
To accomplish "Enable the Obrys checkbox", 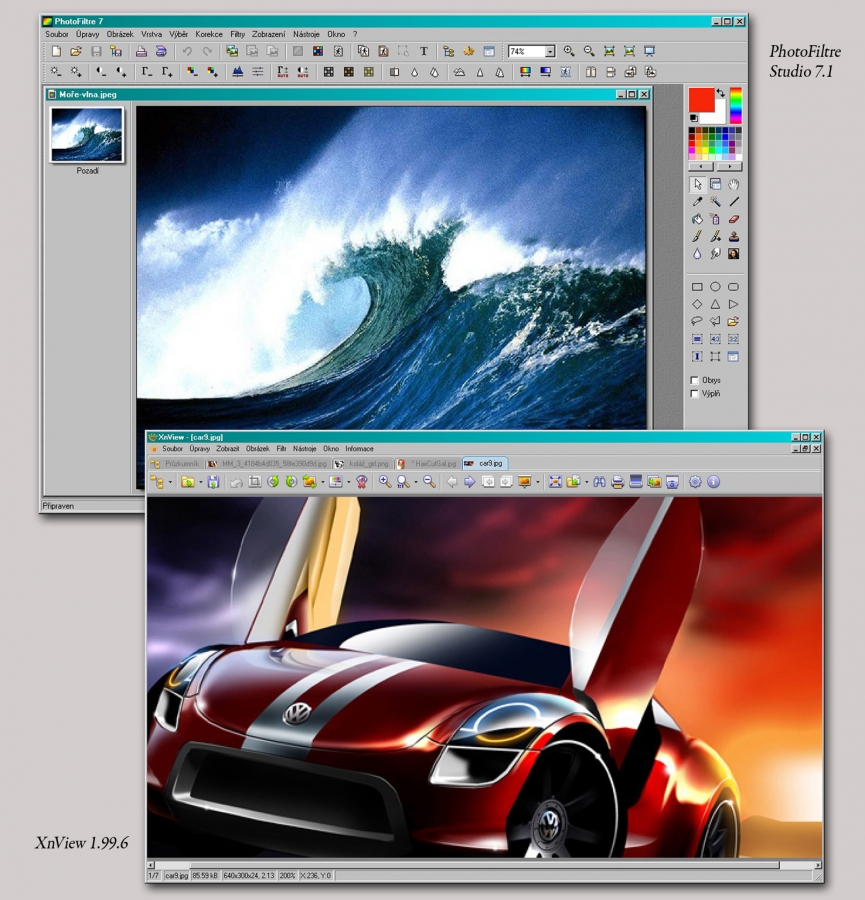I will click(x=695, y=380).
